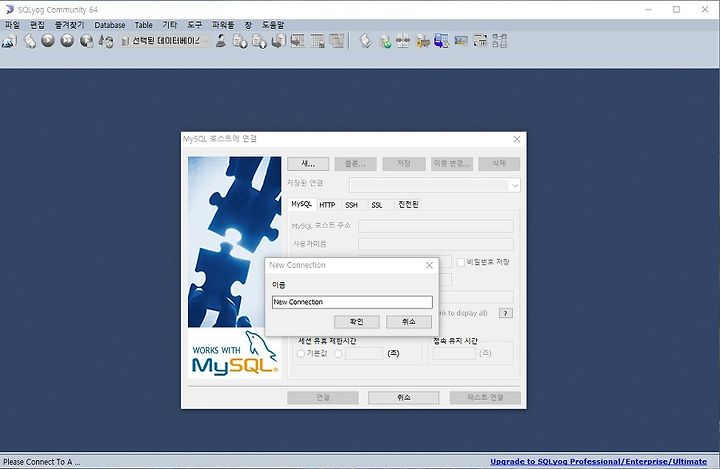Open the selected database dropdown in toolbar
The width and height of the screenshot is (720, 469).
(x=166, y=41)
